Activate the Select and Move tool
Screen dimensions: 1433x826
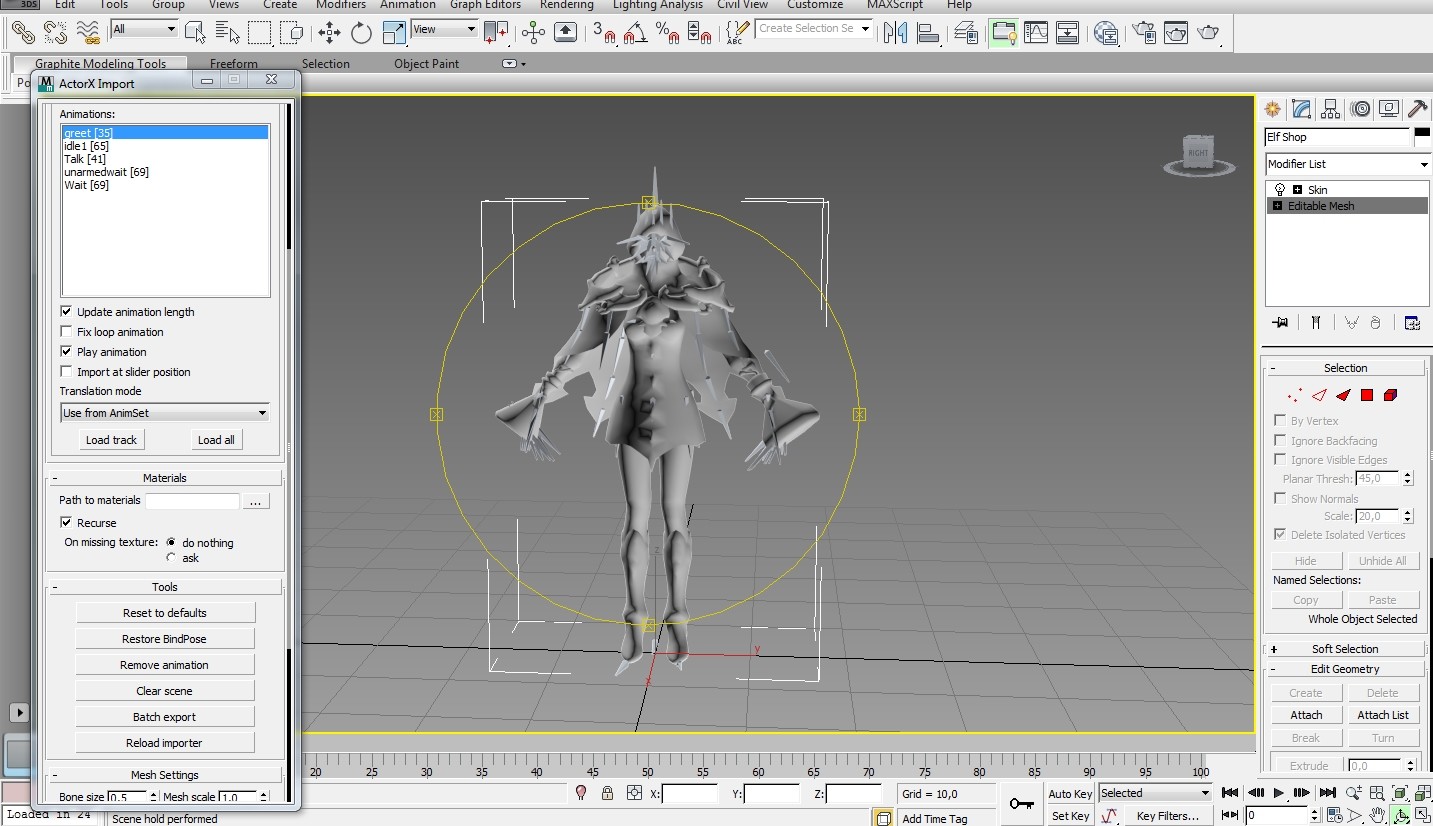point(329,32)
